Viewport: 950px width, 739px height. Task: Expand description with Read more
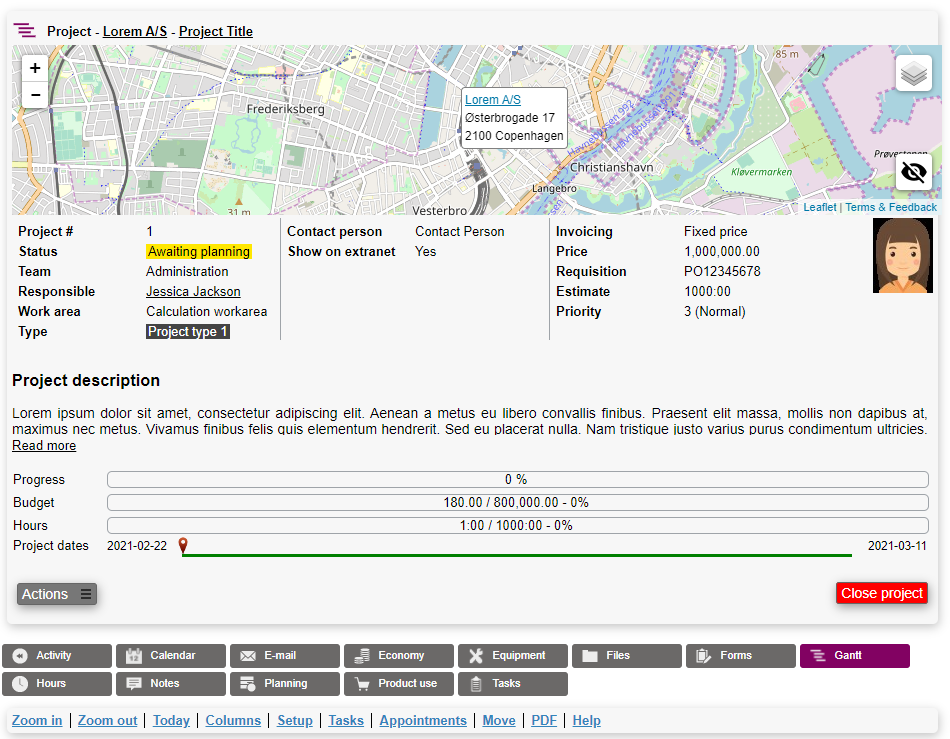click(44, 446)
